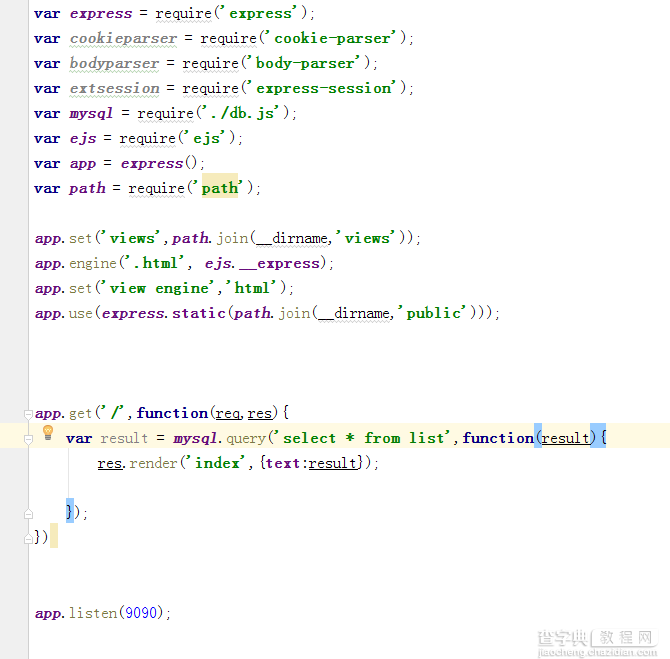Click the './db.js' string

[240, 113]
